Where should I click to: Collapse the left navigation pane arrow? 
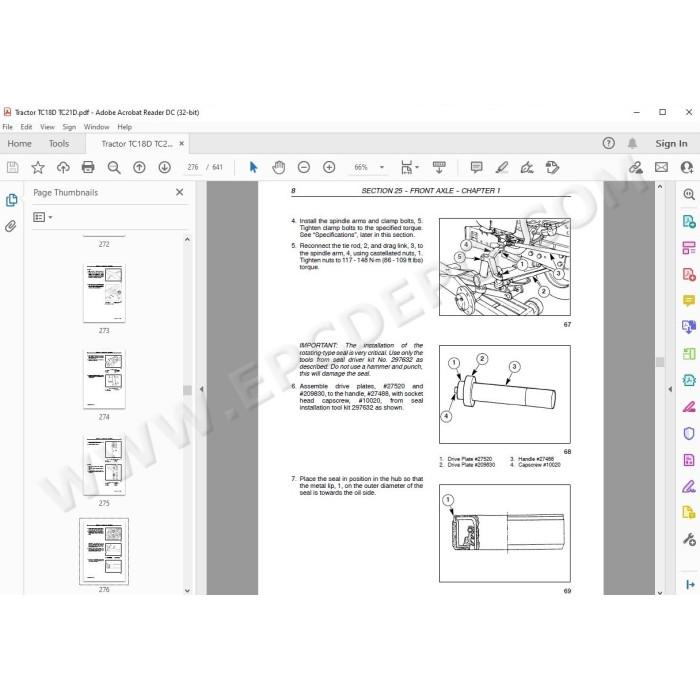201,389
